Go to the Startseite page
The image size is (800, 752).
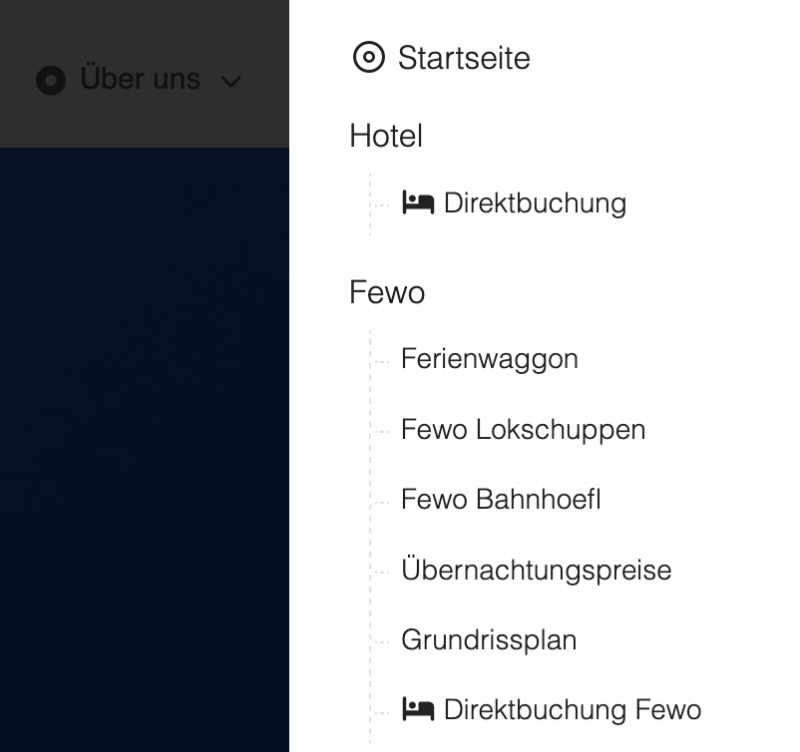pyautogui.click(x=464, y=58)
